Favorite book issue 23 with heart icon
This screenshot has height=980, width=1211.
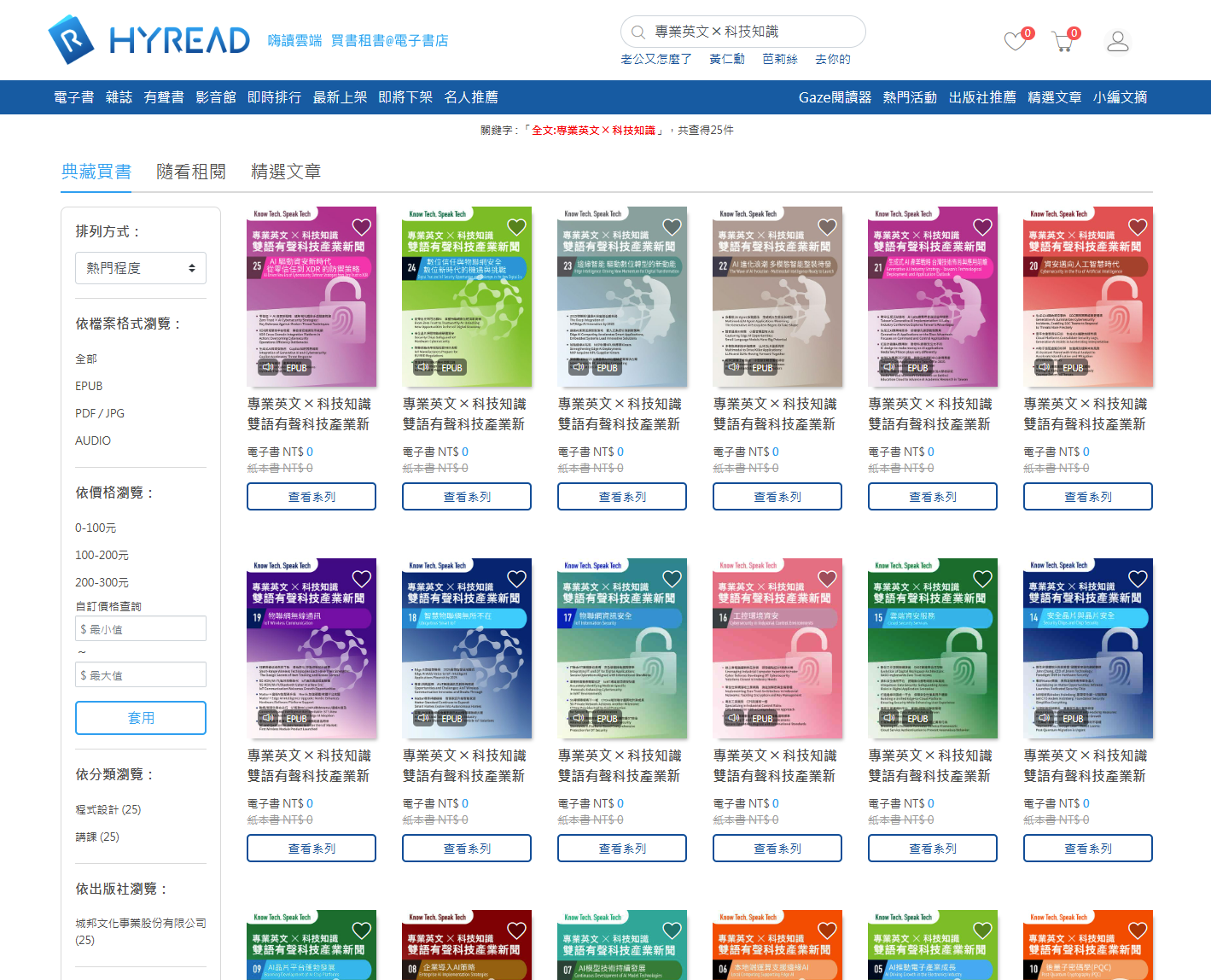click(x=672, y=227)
